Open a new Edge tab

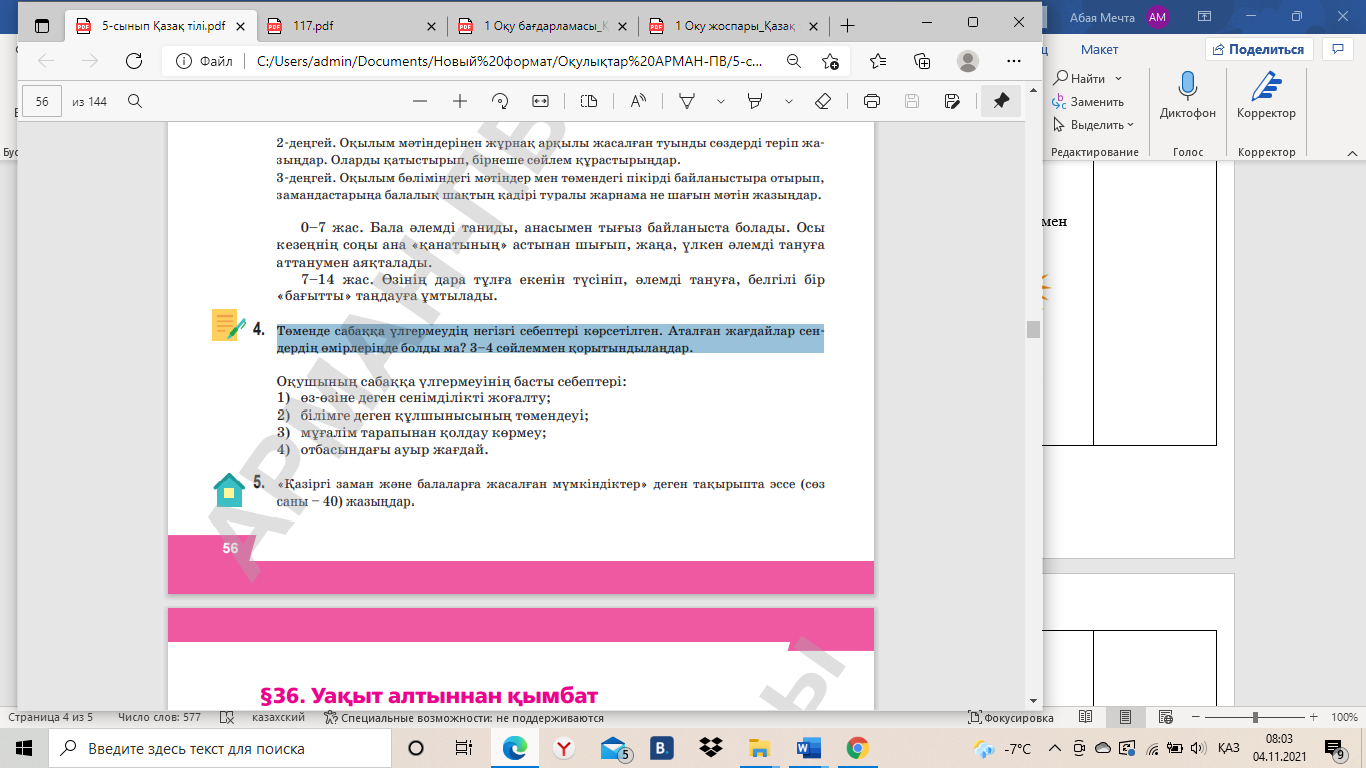[848, 26]
